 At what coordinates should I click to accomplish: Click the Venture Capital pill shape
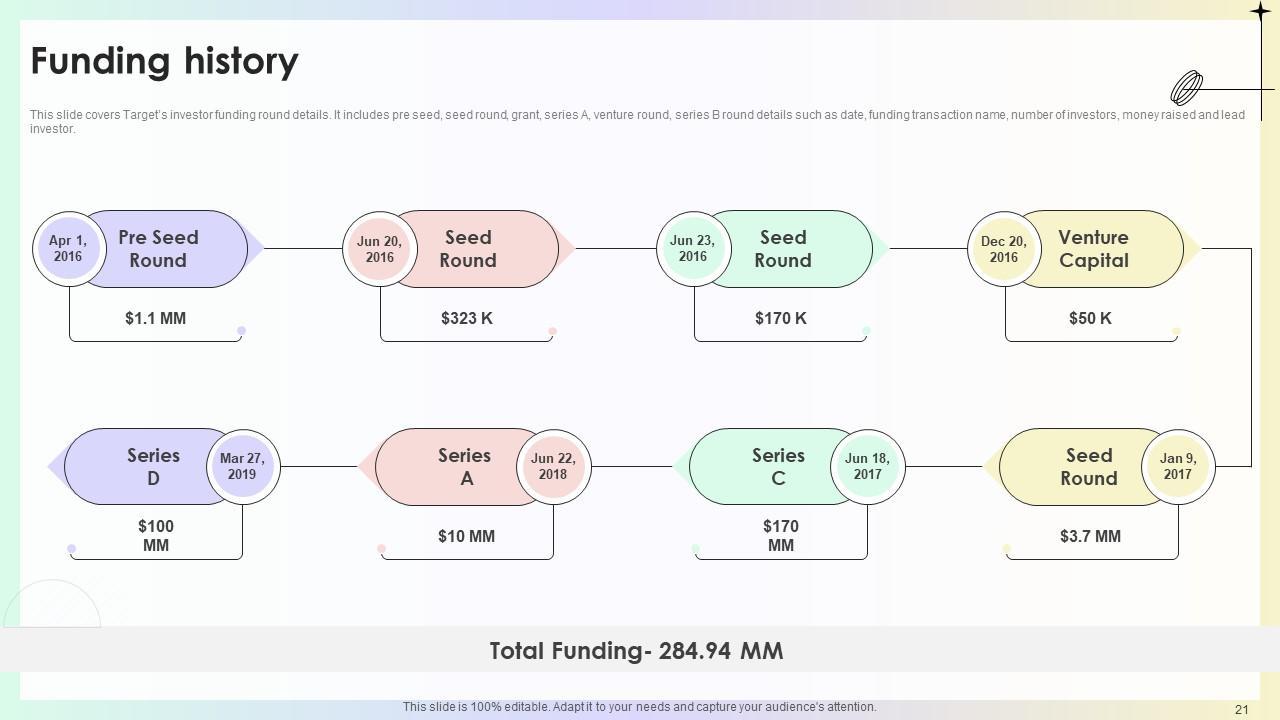tap(1094, 249)
